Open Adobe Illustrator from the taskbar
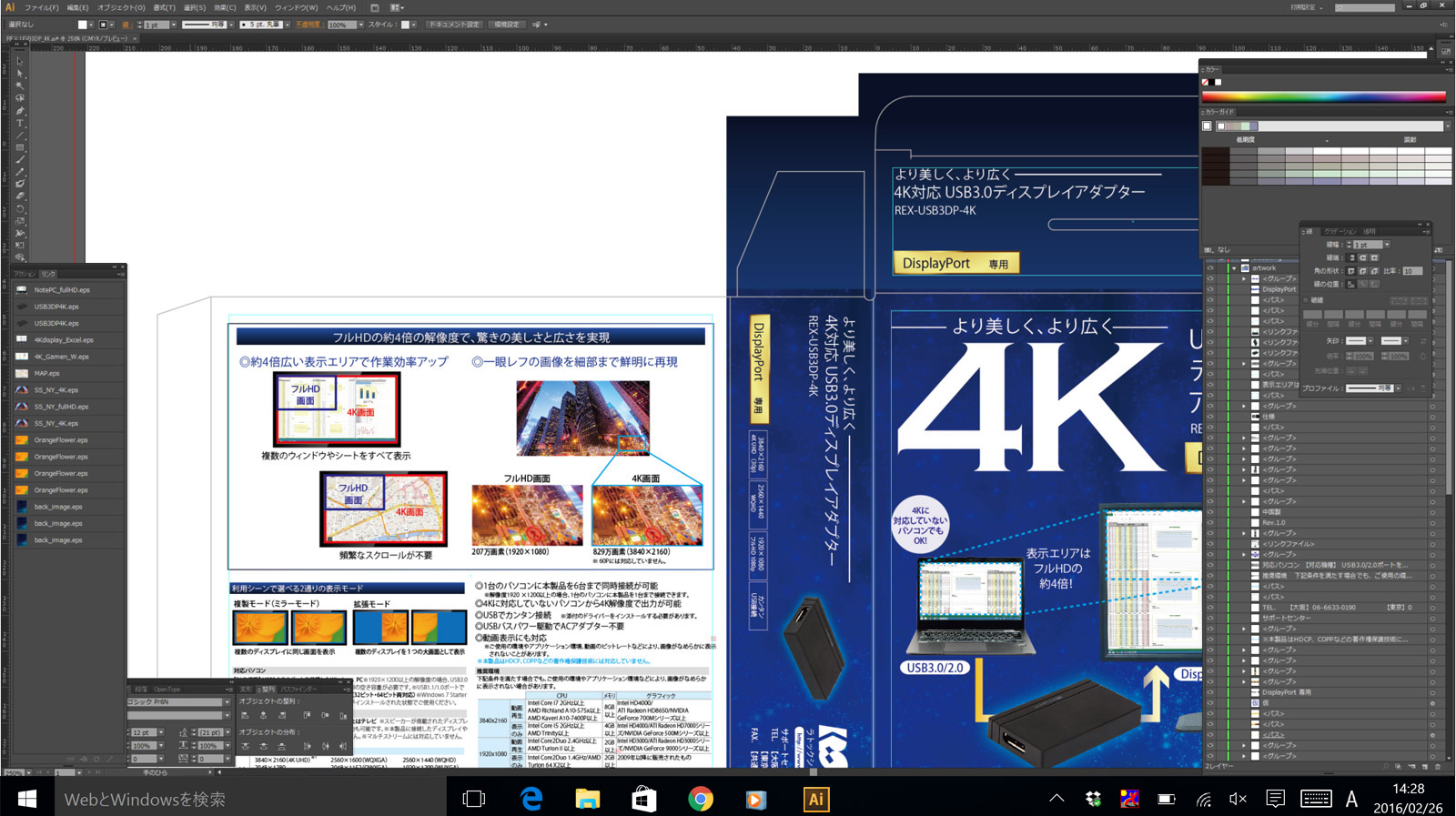 pyautogui.click(x=815, y=799)
